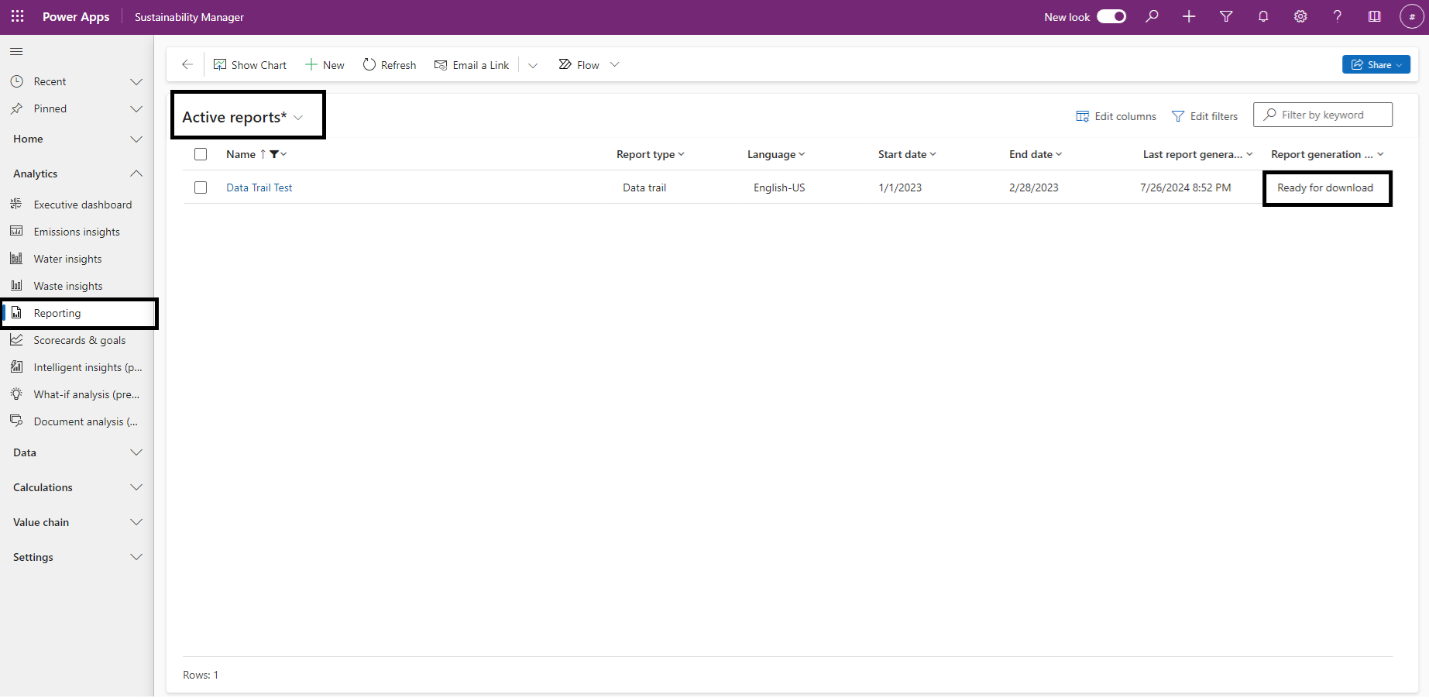Check the Data Trail Test row checkbox
Viewport: 1429px width, 698px height.
[200, 187]
